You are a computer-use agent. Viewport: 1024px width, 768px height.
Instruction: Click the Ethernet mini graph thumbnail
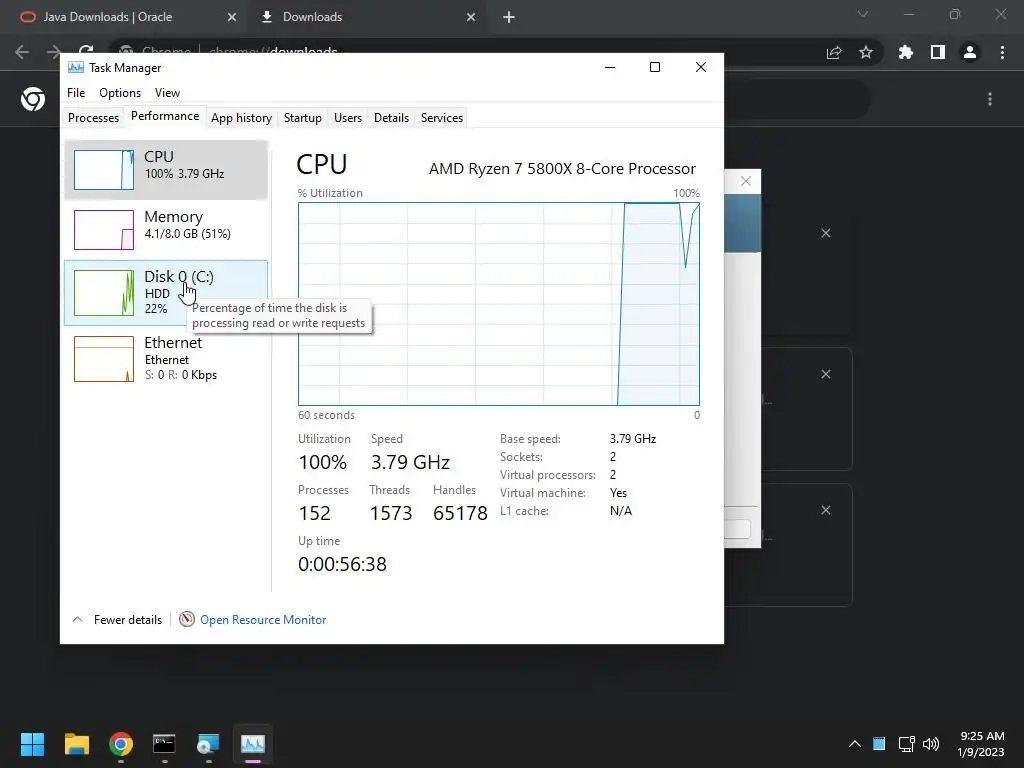(104, 359)
